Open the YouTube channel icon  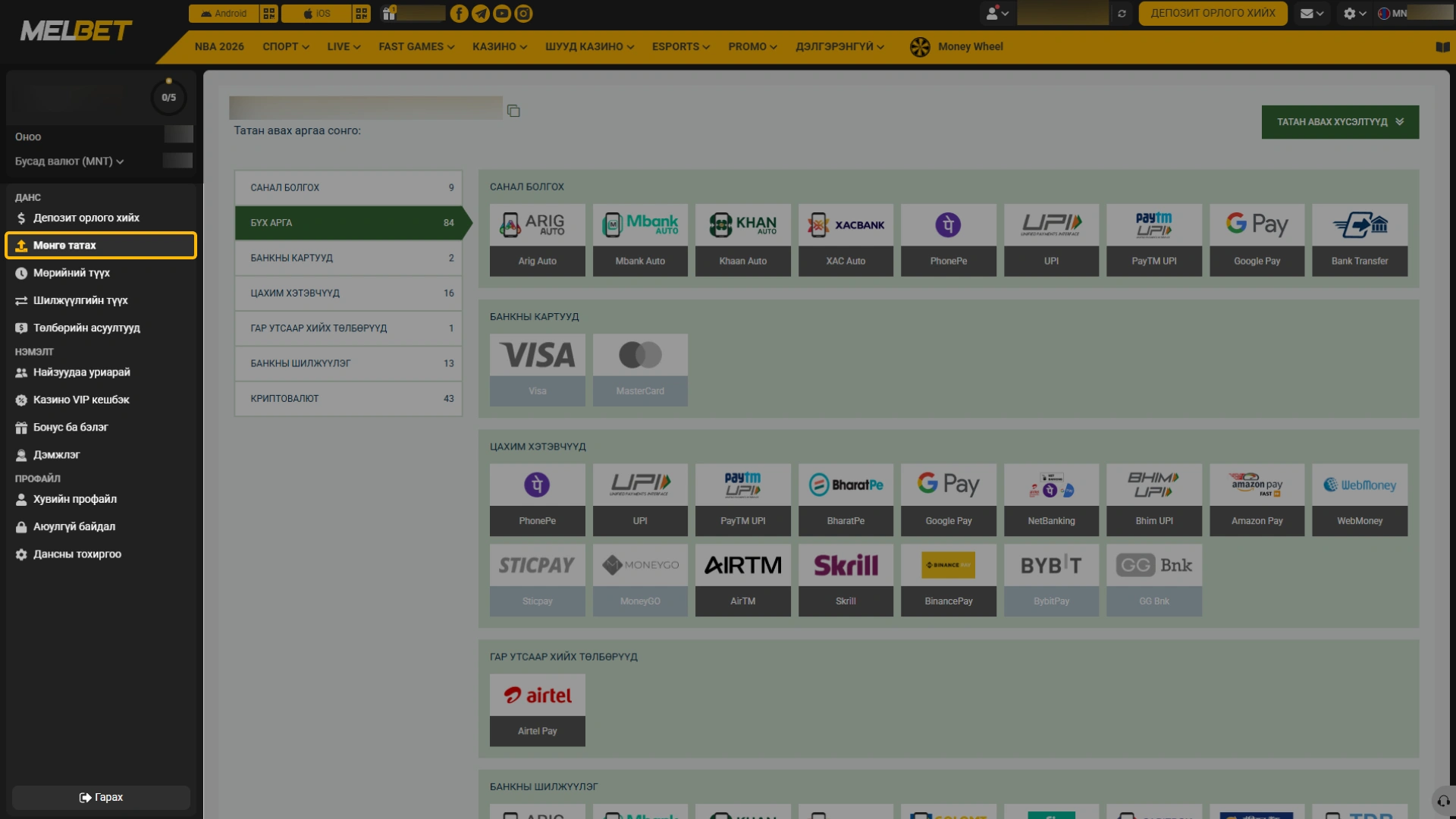tap(502, 14)
